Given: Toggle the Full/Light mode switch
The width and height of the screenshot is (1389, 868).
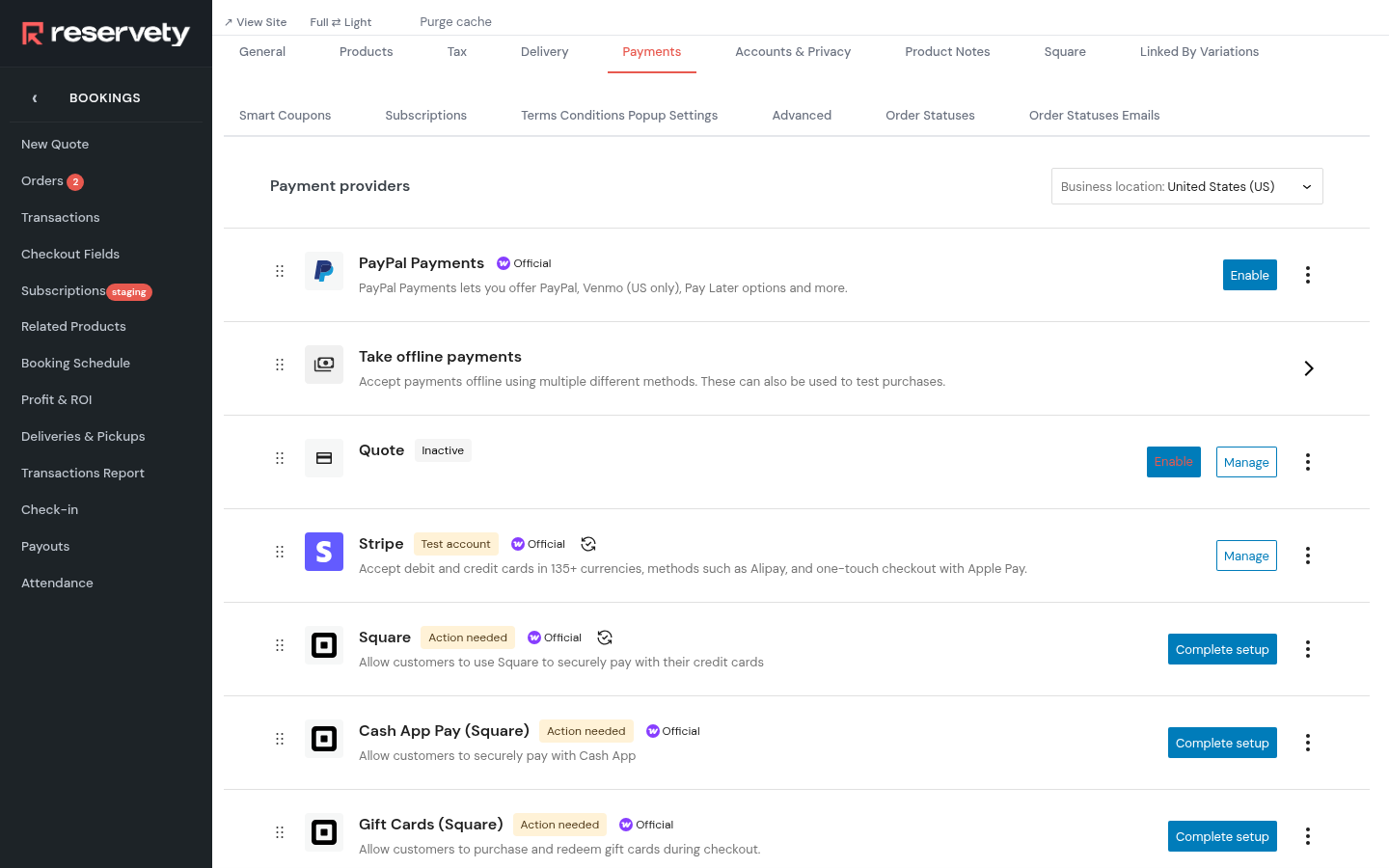Looking at the screenshot, I should tap(340, 22).
